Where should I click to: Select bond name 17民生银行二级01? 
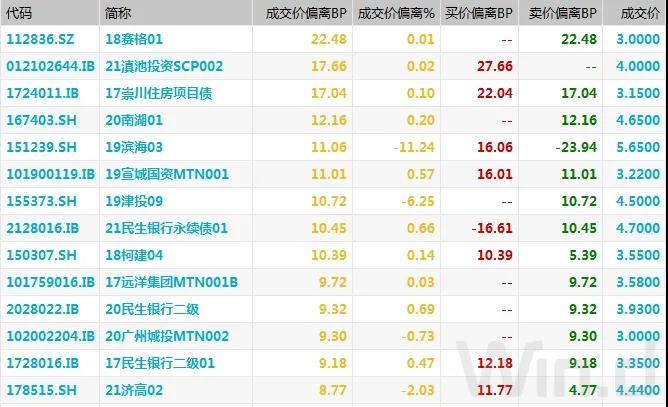click(x=160, y=363)
